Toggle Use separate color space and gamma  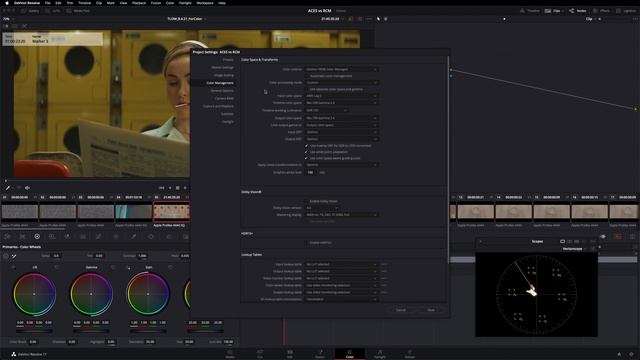pyautogui.click(x=307, y=89)
